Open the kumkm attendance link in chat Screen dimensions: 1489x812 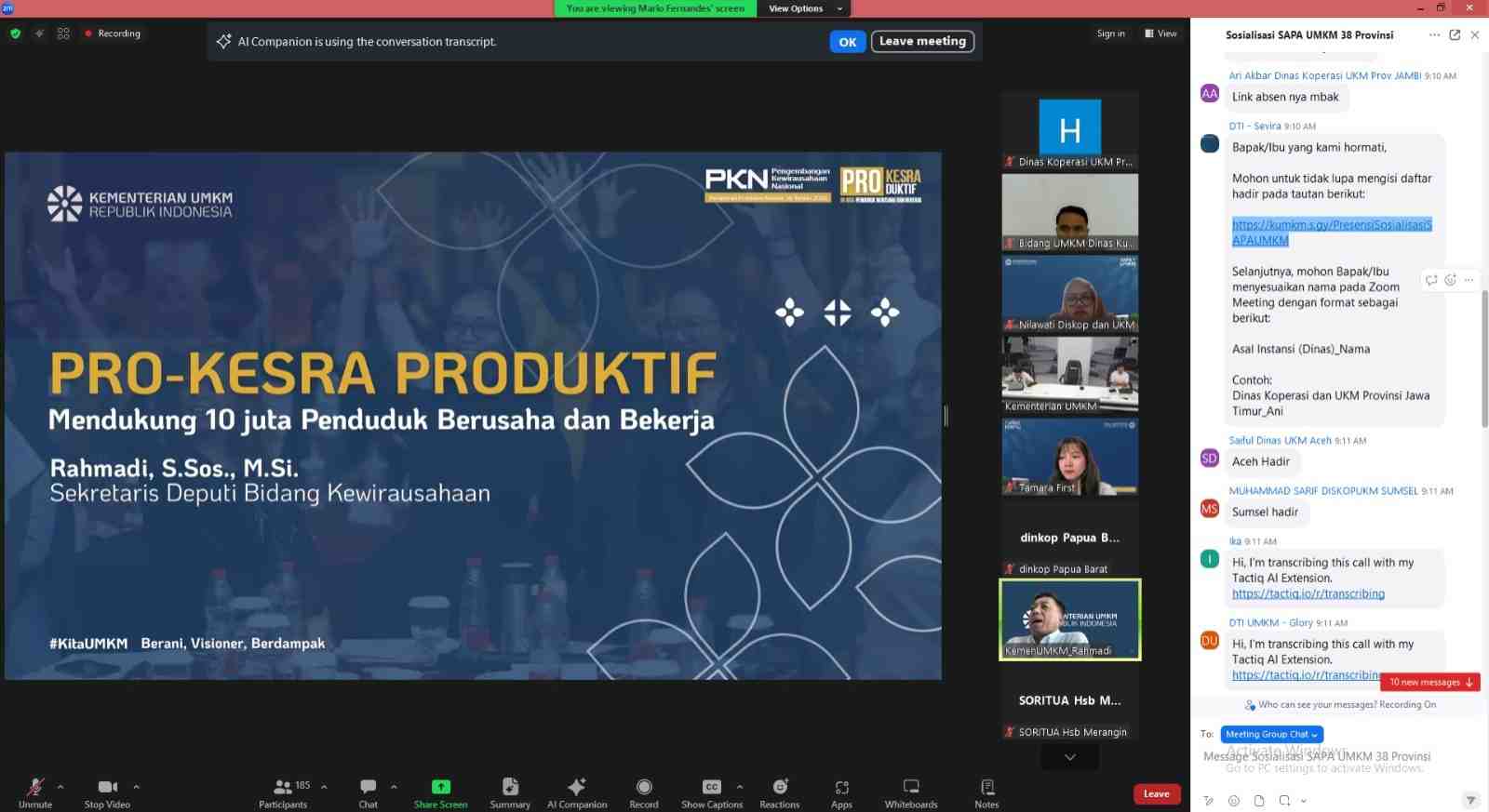click(x=1332, y=233)
